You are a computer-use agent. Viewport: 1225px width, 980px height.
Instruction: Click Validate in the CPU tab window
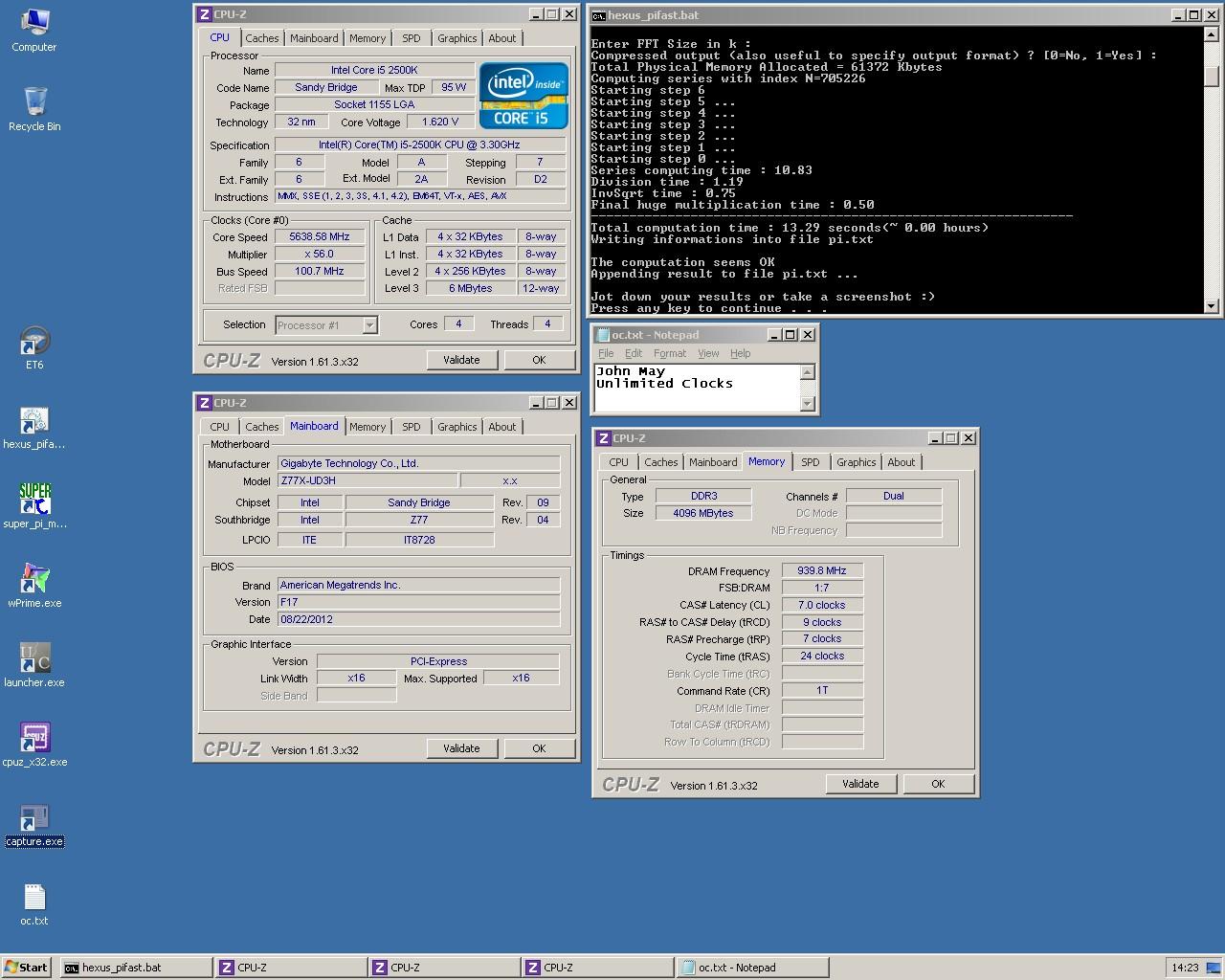461,360
